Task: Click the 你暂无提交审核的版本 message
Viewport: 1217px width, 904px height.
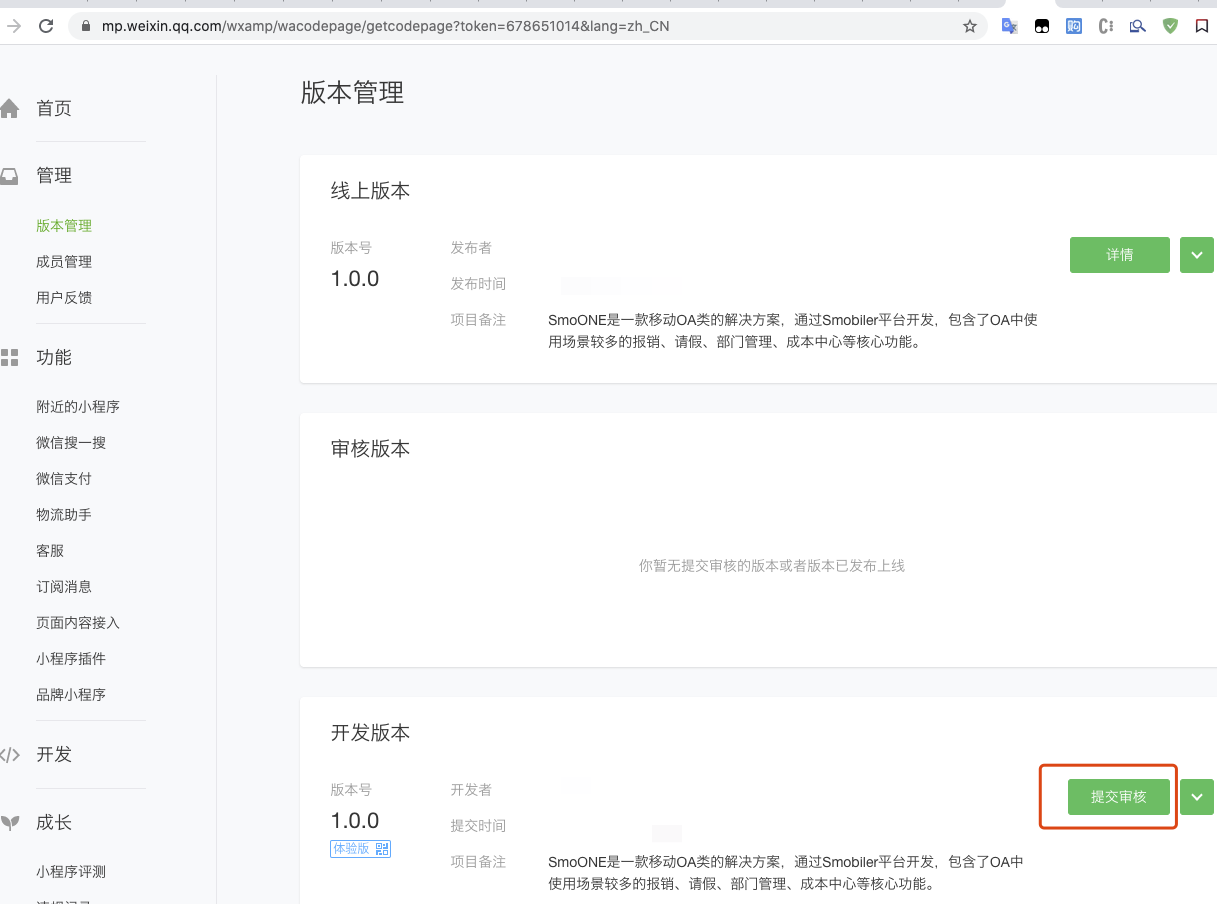Action: click(x=772, y=566)
